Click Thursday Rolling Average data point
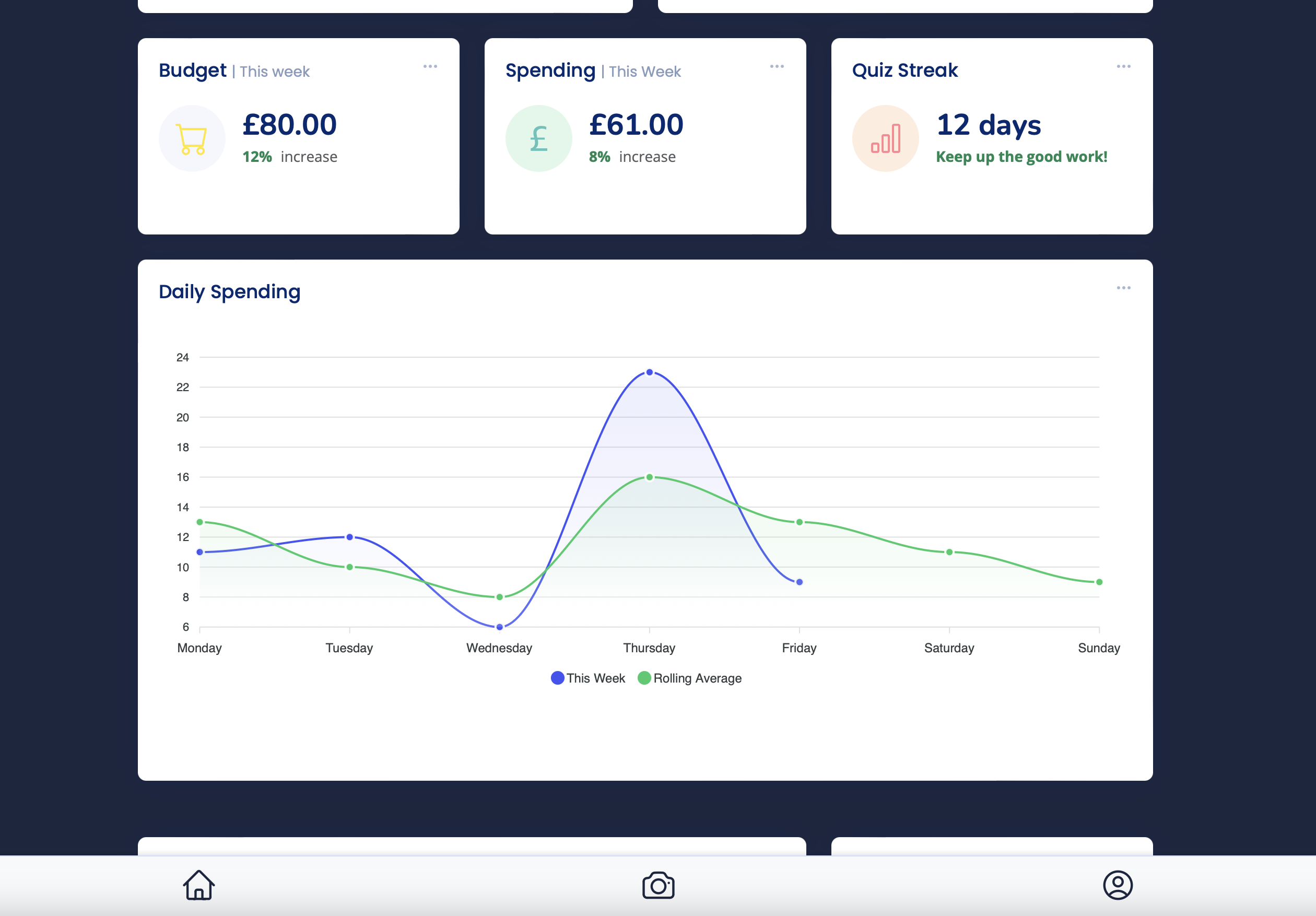Viewport: 1316px width, 916px height. click(650, 477)
